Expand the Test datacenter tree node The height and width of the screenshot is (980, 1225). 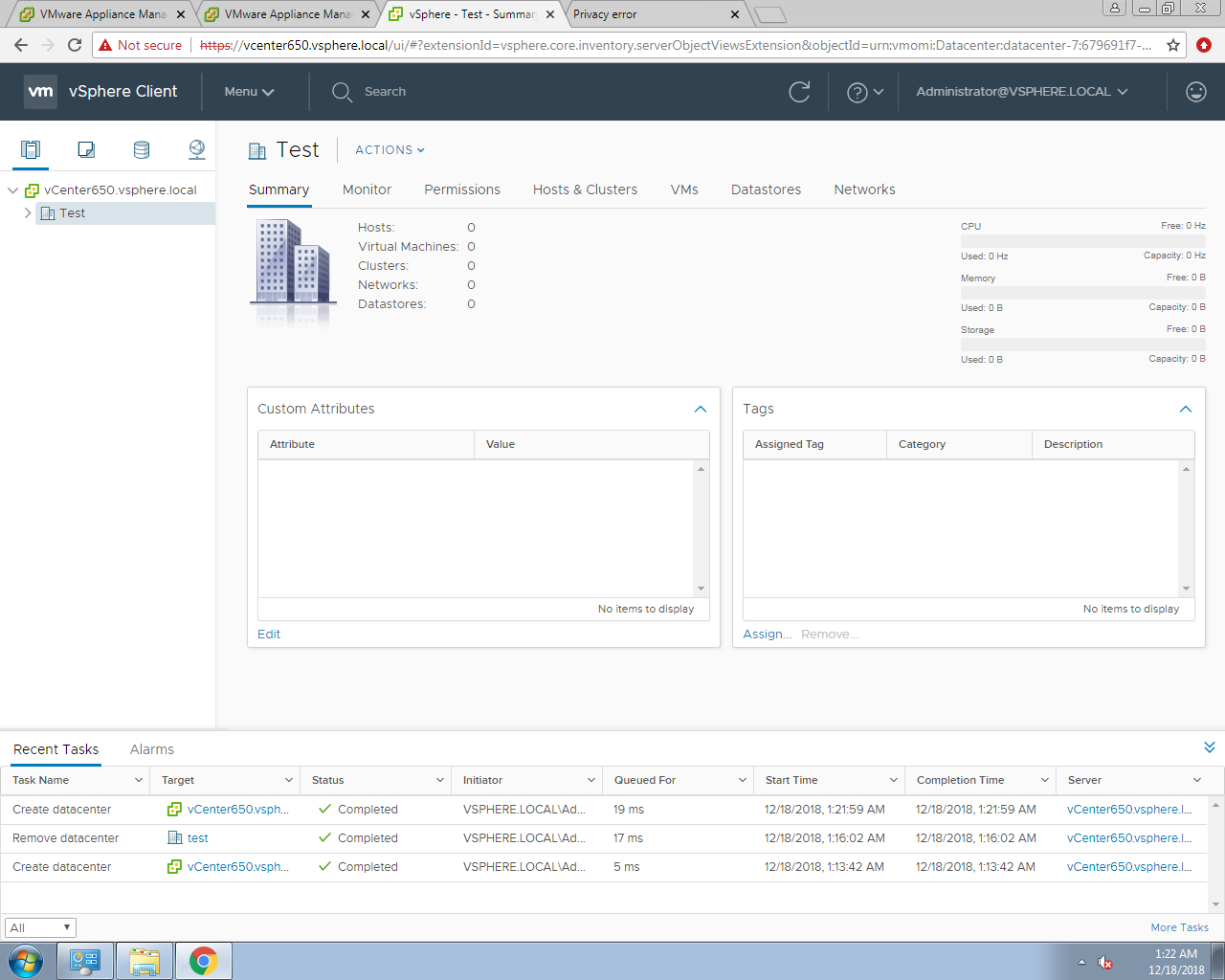(x=27, y=213)
